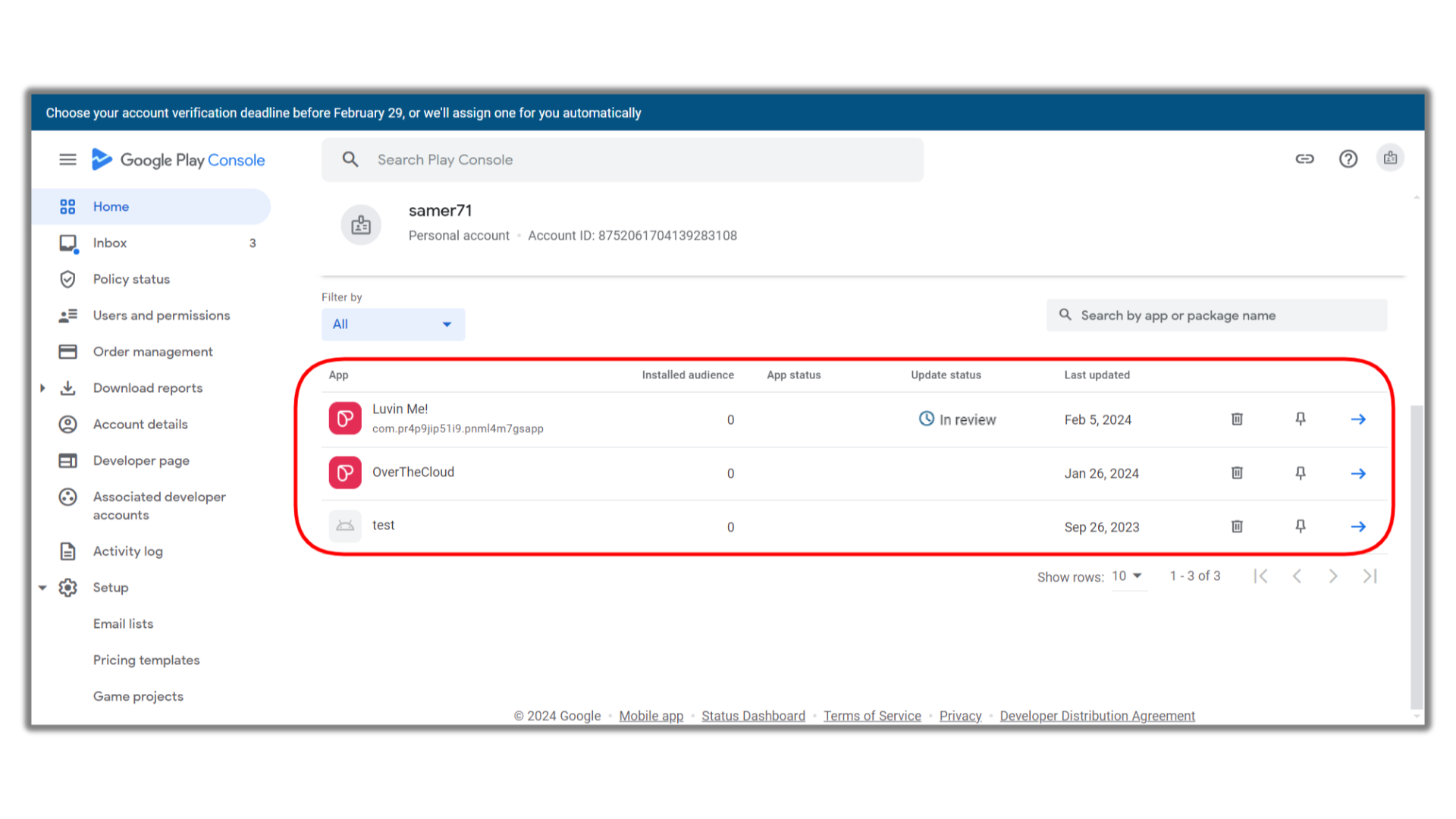Click the OverTheCloud app icon
Viewport: 1456px width, 819px height.
(345, 472)
